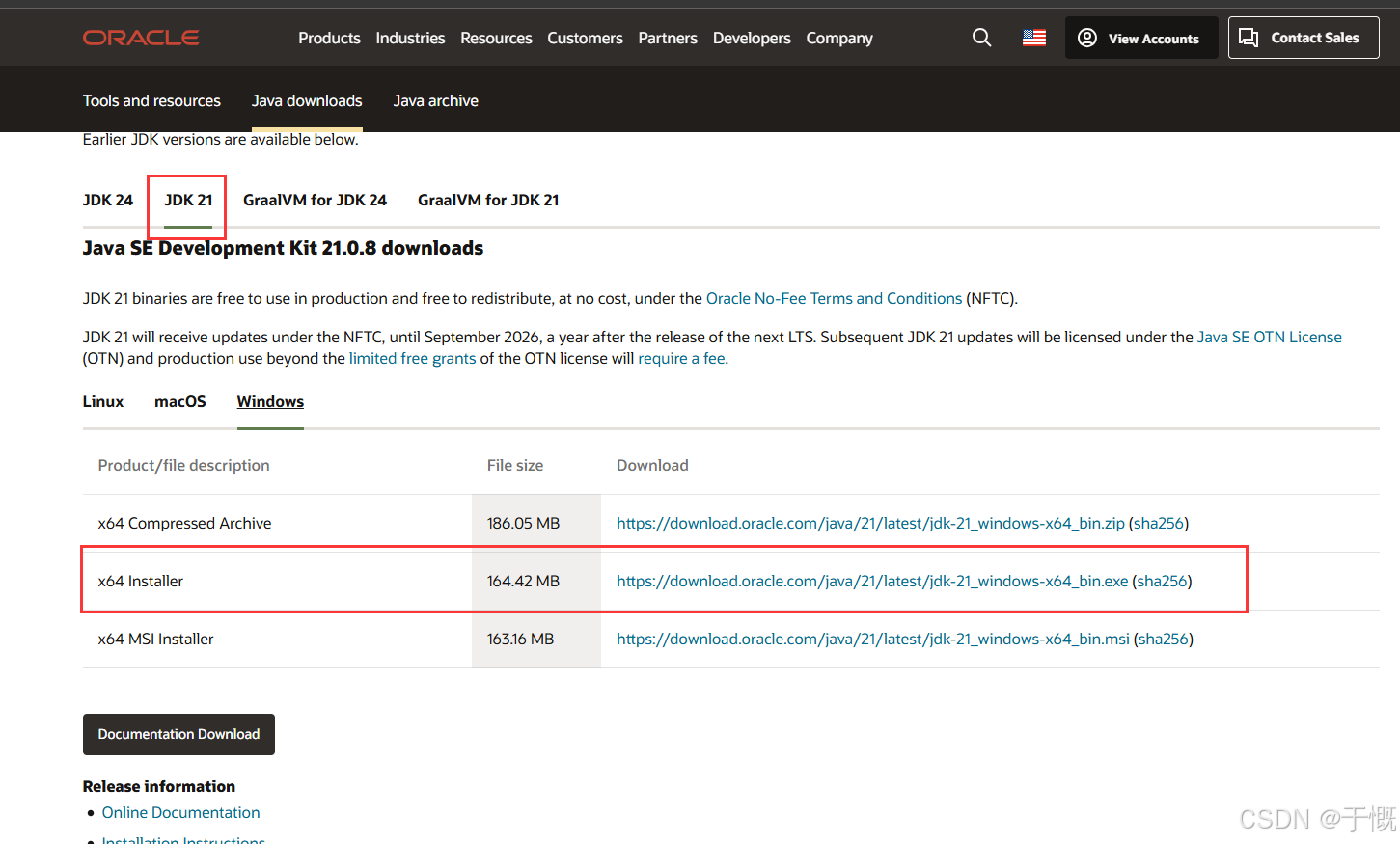Click the Contact Sales button

coord(1304,38)
